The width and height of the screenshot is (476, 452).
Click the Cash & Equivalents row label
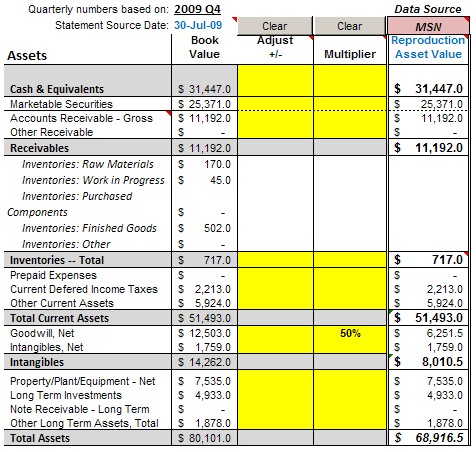click(x=57, y=89)
